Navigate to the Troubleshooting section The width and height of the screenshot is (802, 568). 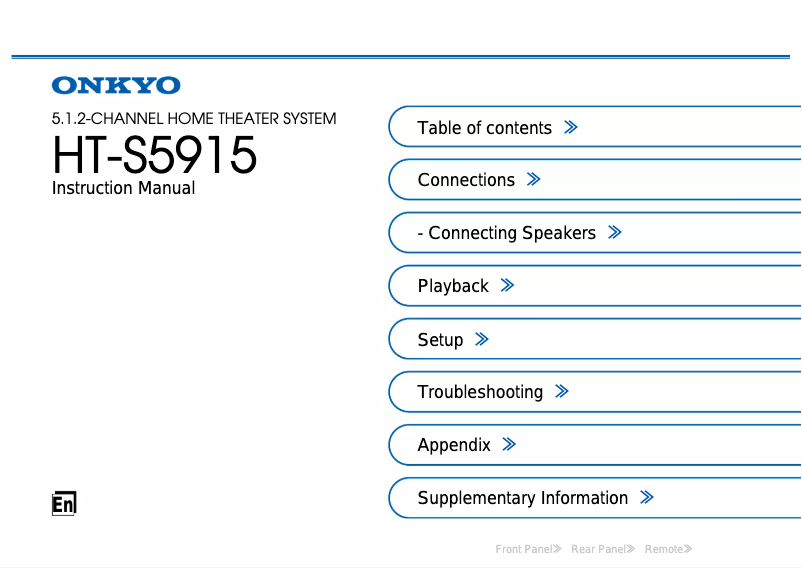click(x=480, y=392)
